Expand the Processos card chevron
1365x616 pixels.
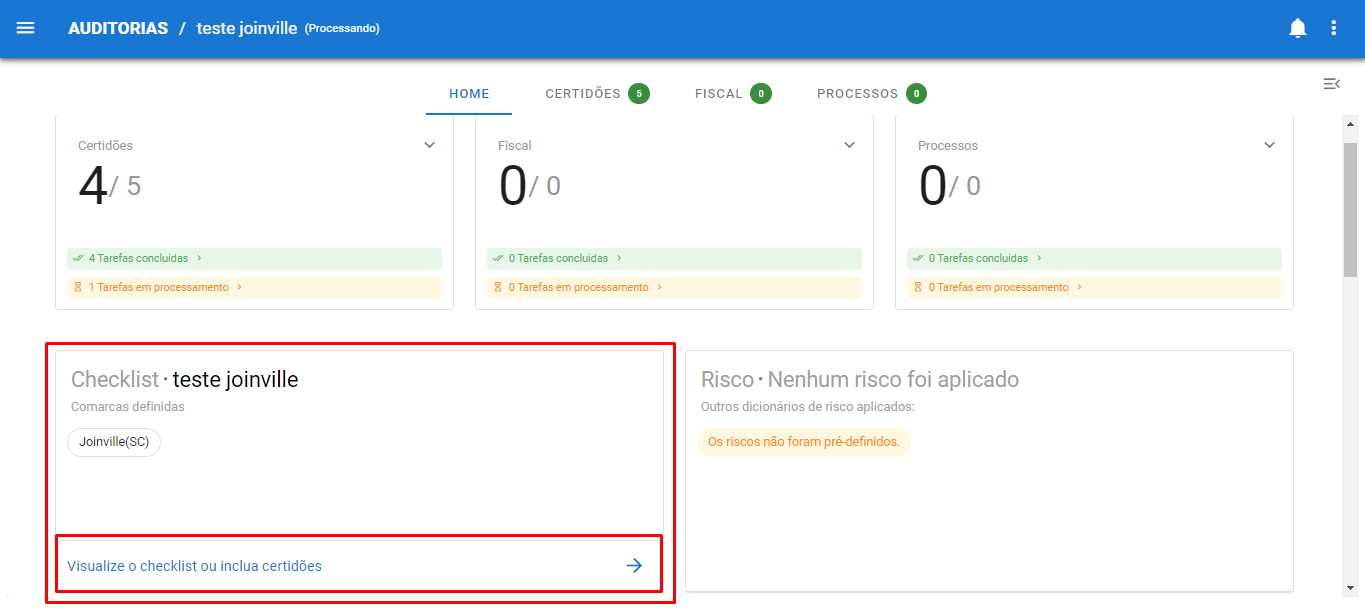point(1269,145)
